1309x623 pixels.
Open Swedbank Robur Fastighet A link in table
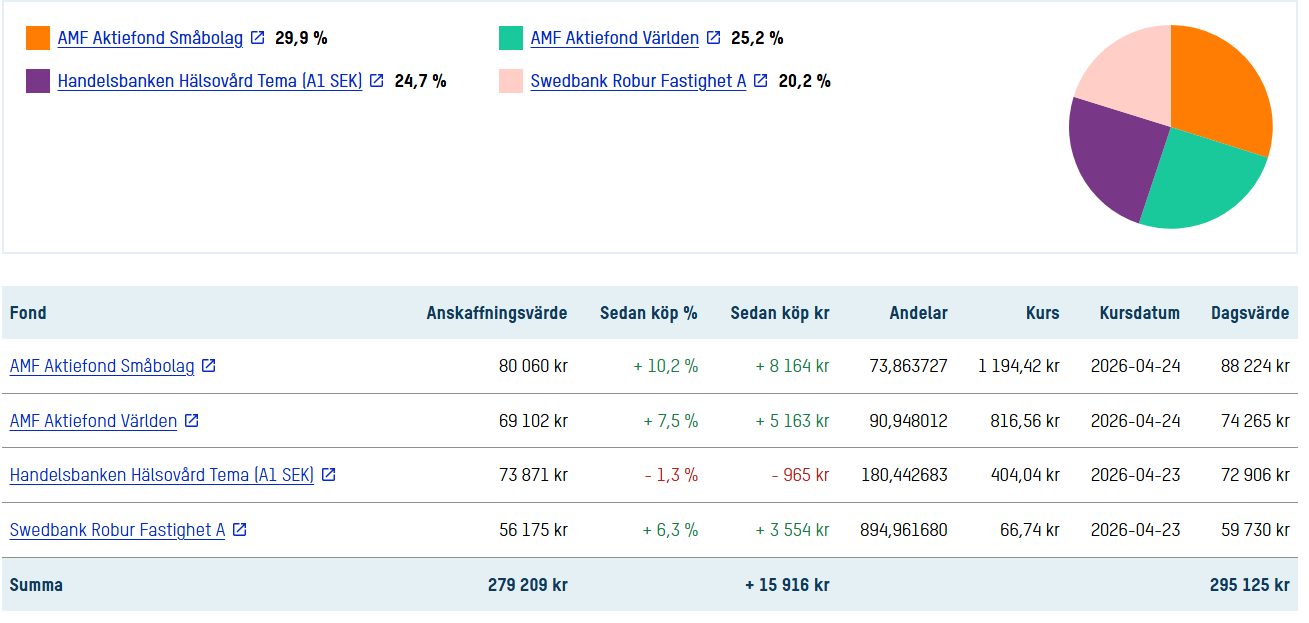(x=117, y=530)
